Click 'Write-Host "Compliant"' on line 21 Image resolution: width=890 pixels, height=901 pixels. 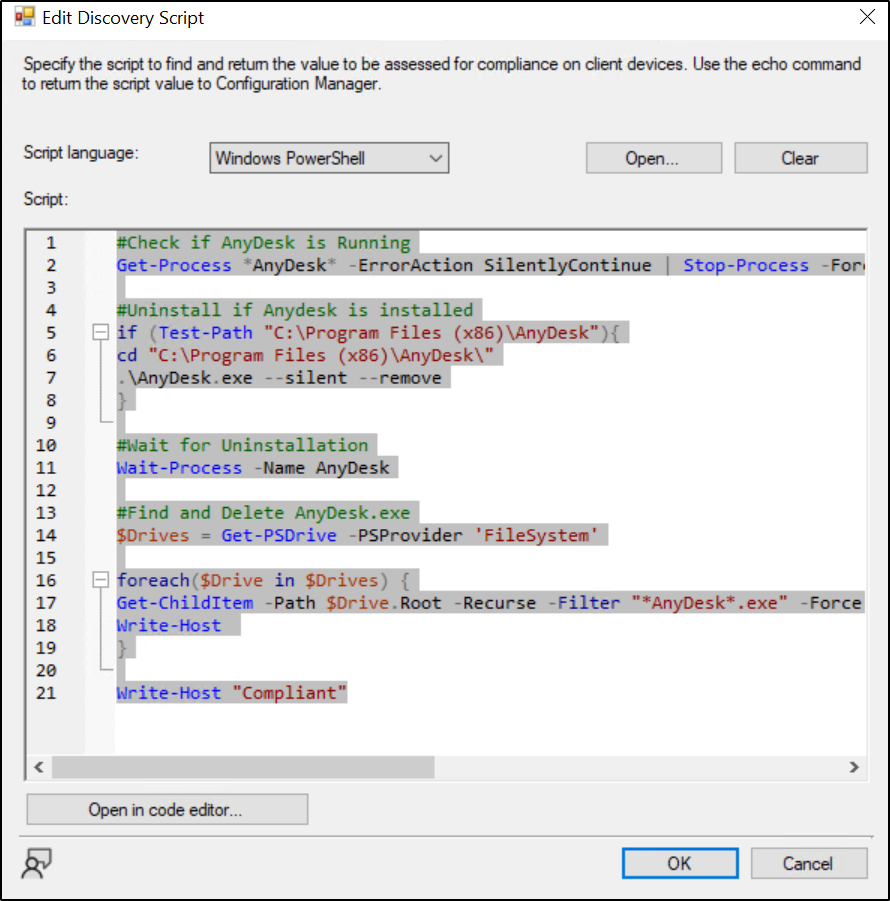tap(232, 692)
